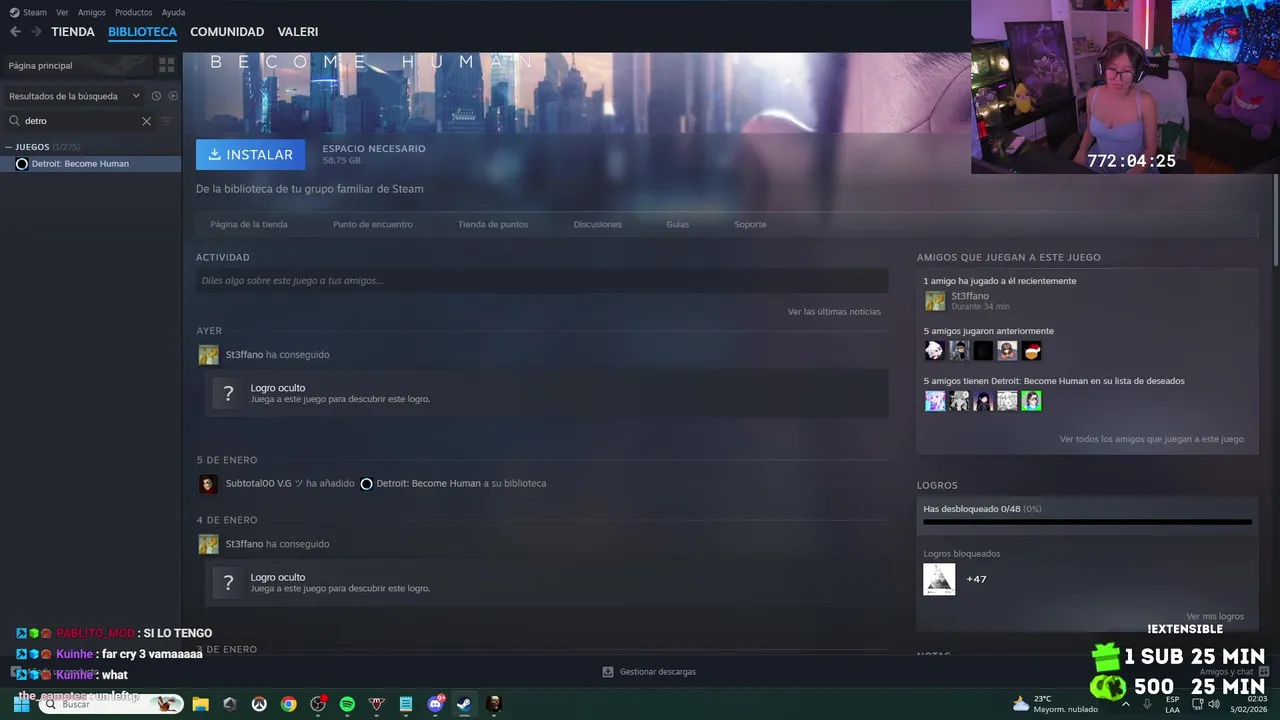This screenshot has width=1280, height=720.
Task: Open the grid view of collections
Action: pos(167,65)
